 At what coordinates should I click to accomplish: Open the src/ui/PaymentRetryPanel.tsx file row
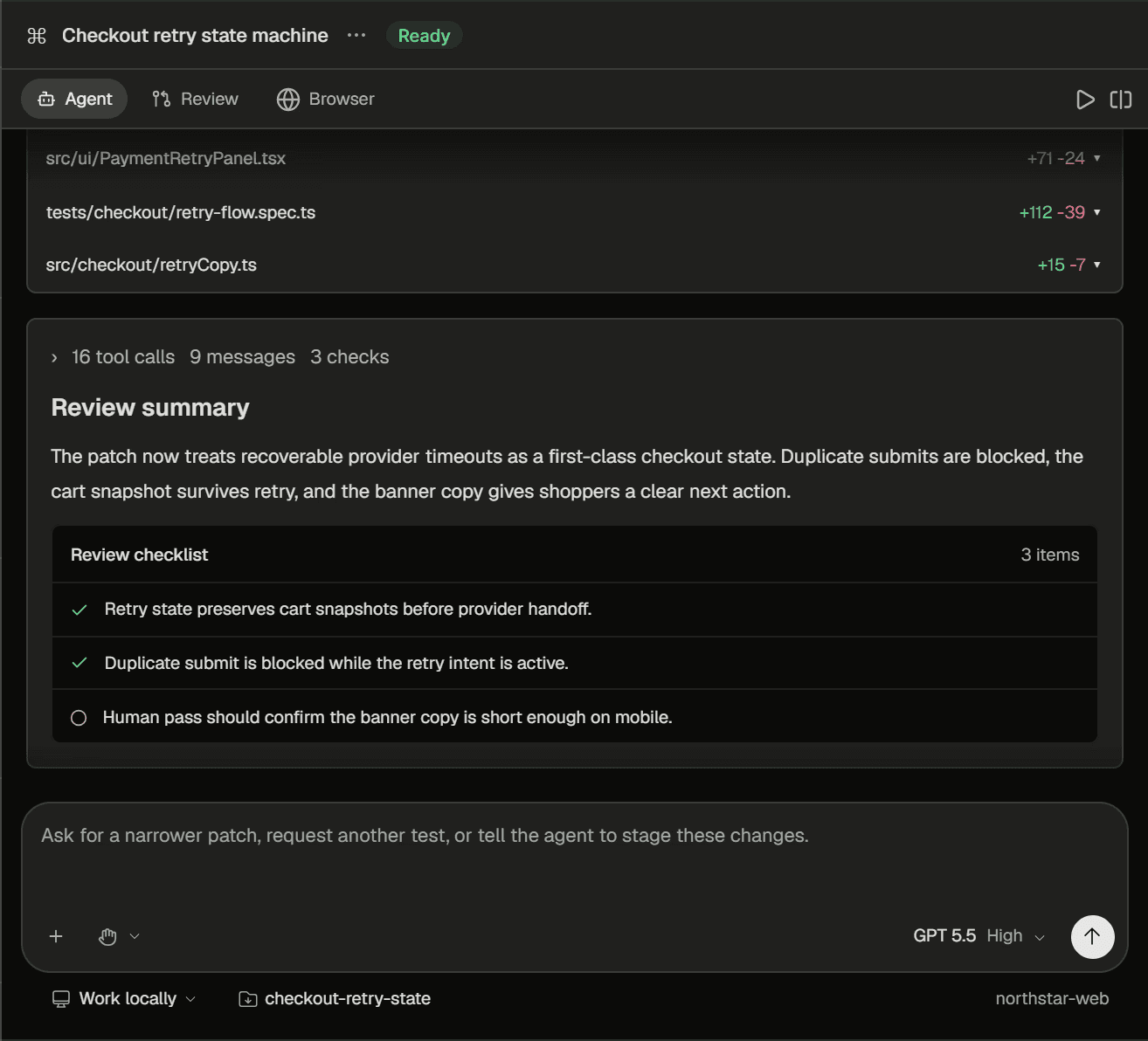(574, 158)
